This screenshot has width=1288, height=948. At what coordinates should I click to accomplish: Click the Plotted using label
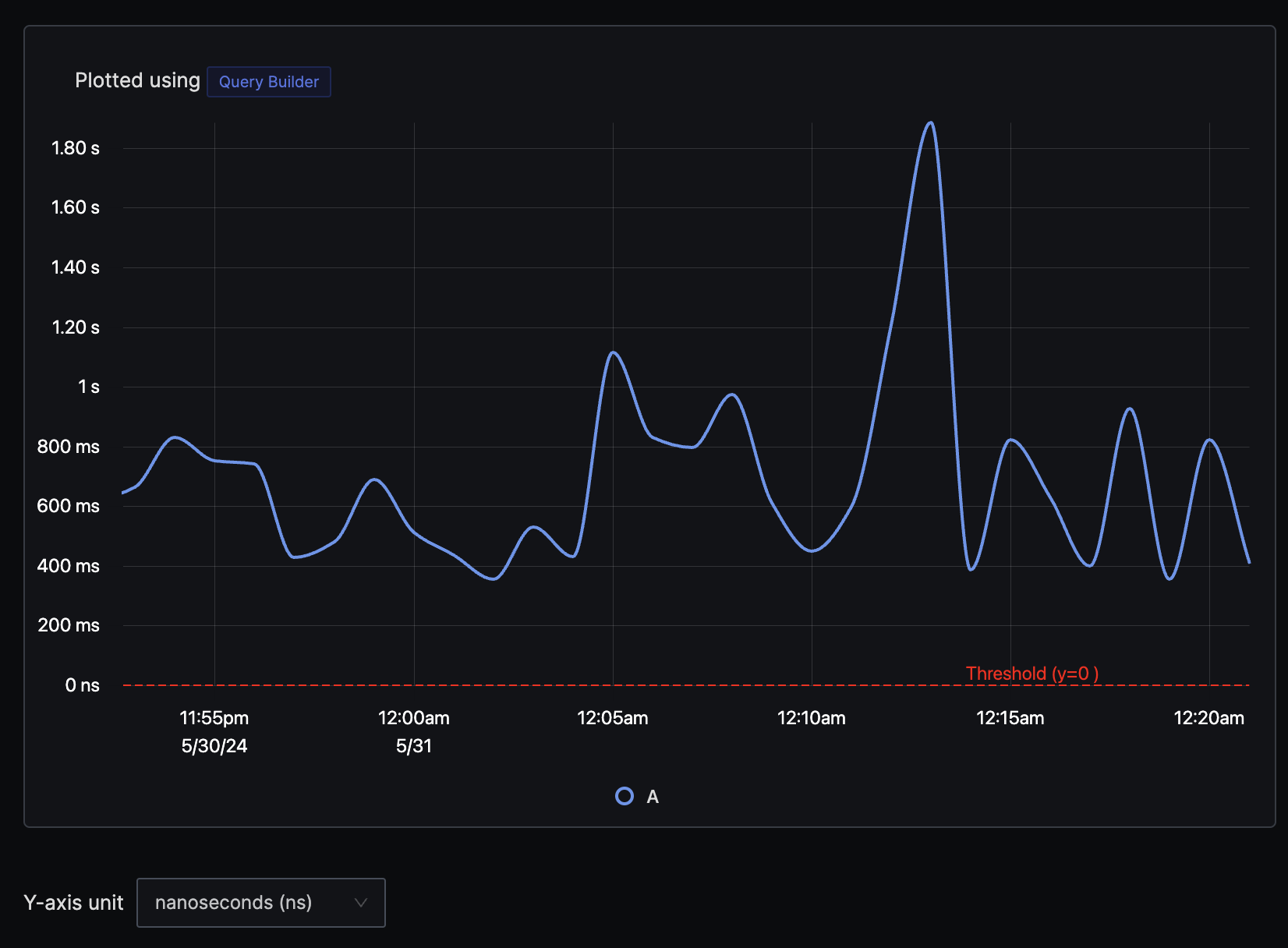click(138, 81)
